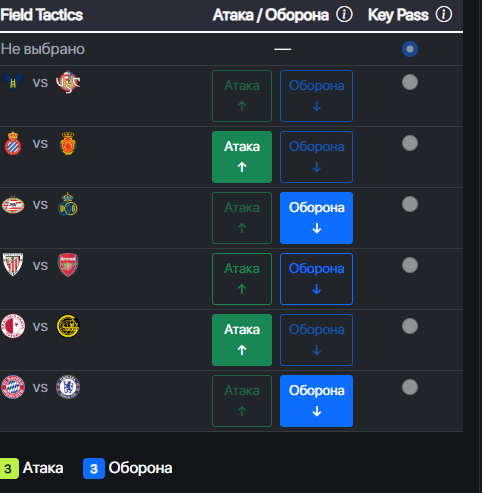Click the Arsenal team crest

coord(68,265)
